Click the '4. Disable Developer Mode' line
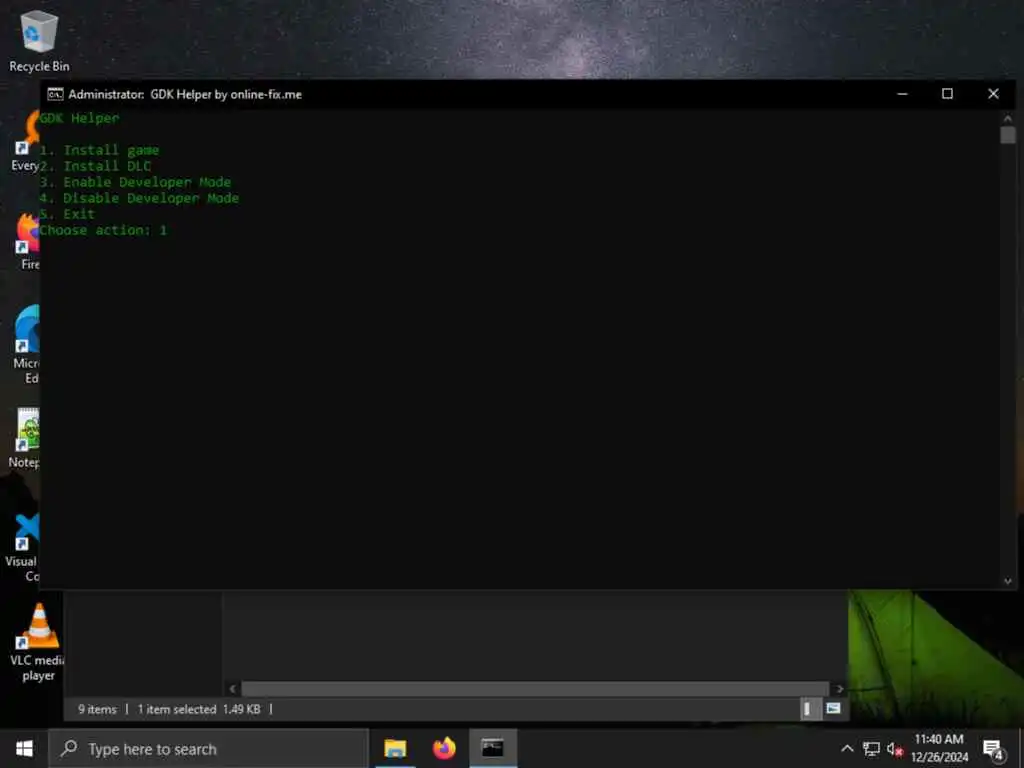Image resolution: width=1024 pixels, height=768 pixels. (139, 198)
